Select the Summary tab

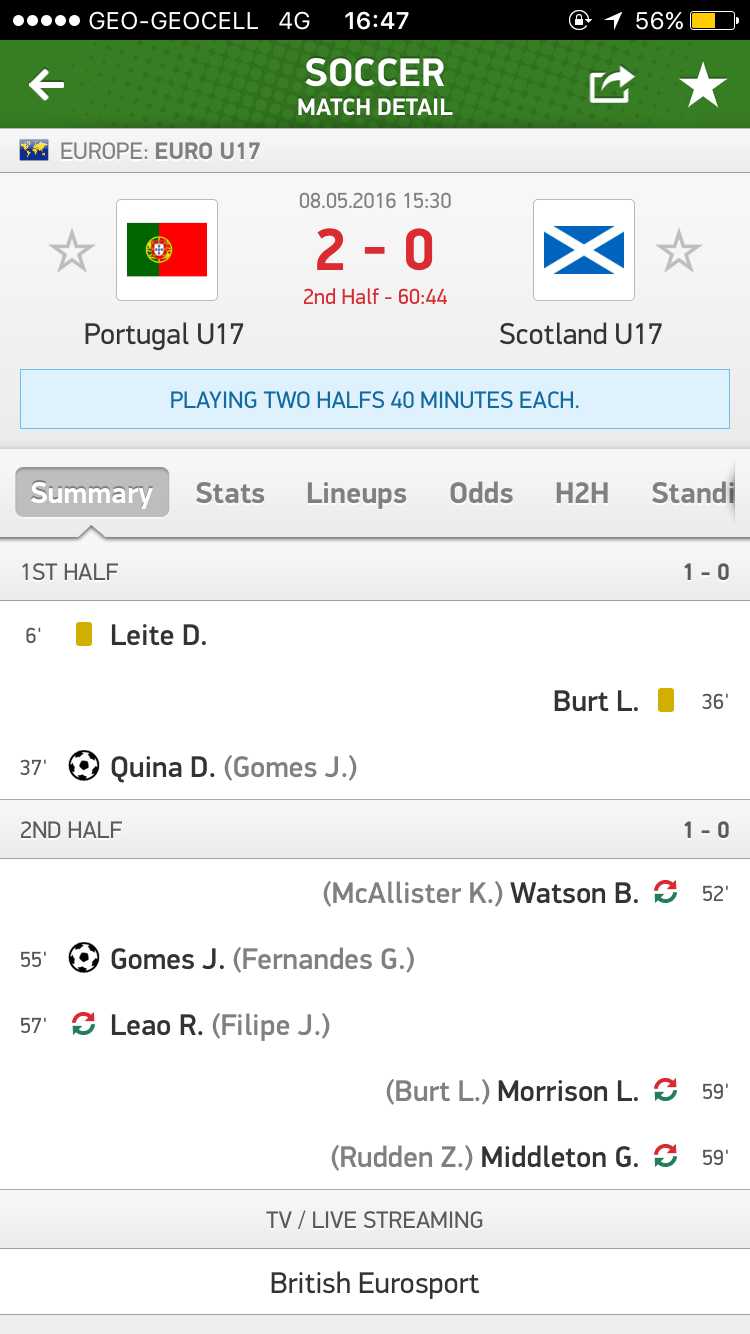click(92, 493)
